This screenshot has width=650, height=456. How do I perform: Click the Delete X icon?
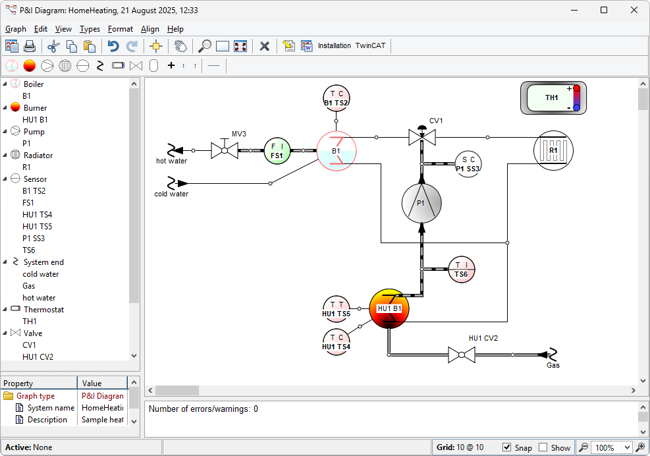click(x=264, y=46)
